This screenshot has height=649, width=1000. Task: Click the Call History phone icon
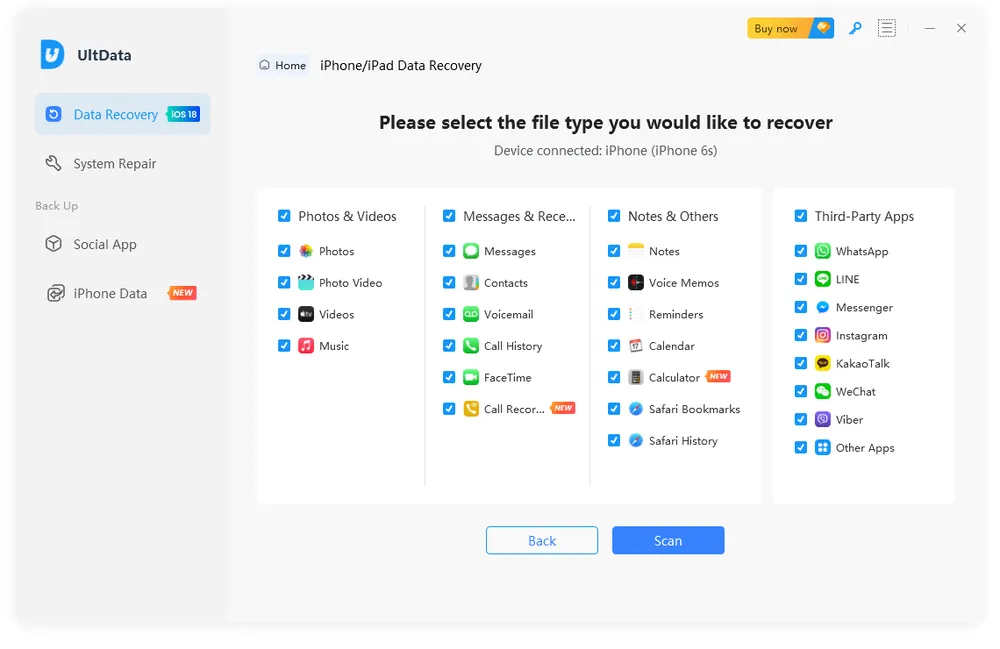471,346
